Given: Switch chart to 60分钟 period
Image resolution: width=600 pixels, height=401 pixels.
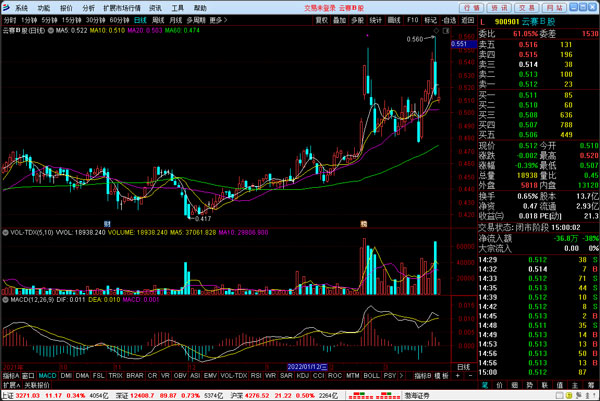Looking at the screenshot, I should [119, 20].
